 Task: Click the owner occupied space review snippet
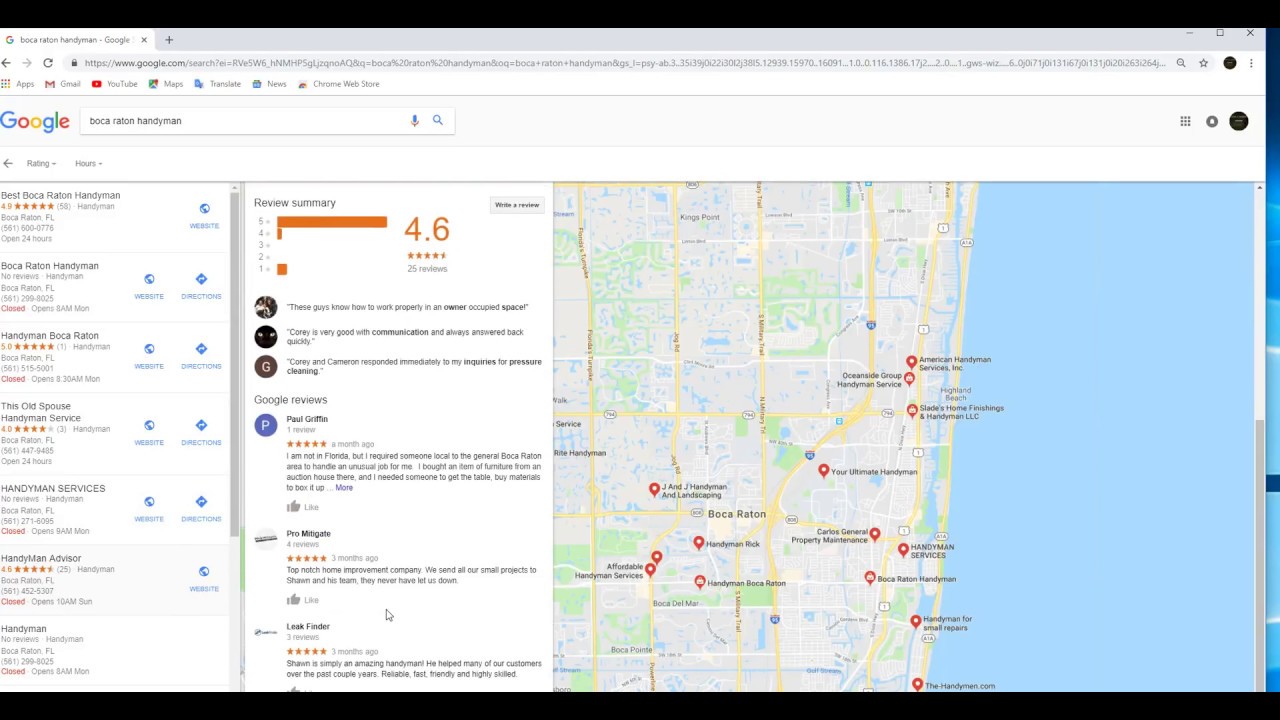tap(407, 307)
